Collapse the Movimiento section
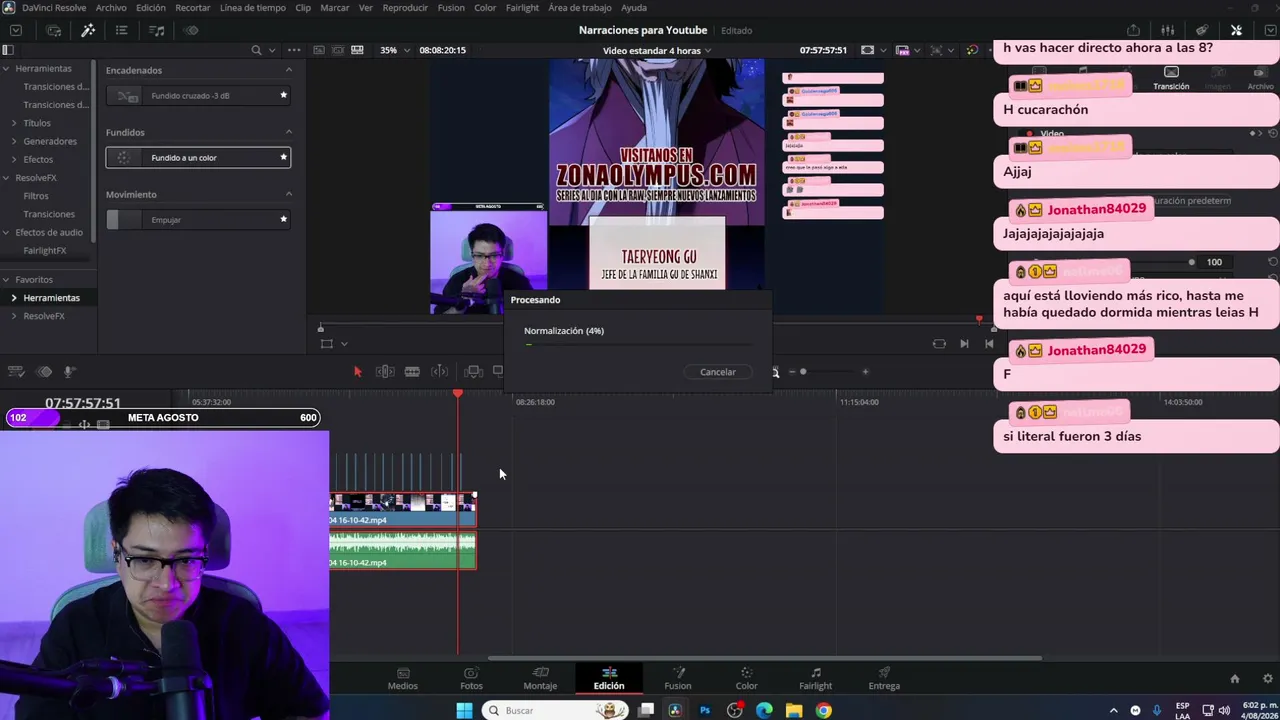The height and width of the screenshot is (720, 1280). (289, 194)
